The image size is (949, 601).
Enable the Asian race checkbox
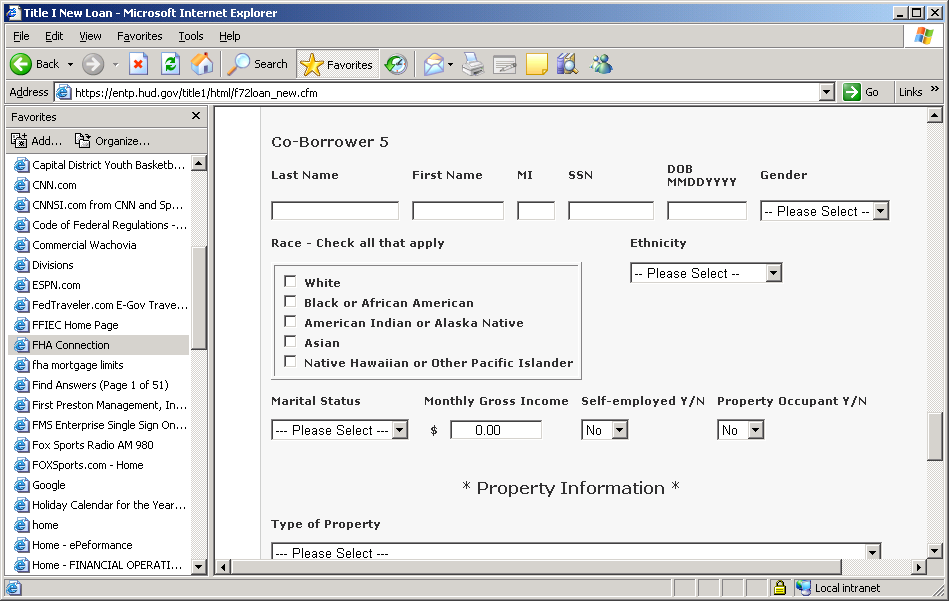pyautogui.click(x=290, y=342)
